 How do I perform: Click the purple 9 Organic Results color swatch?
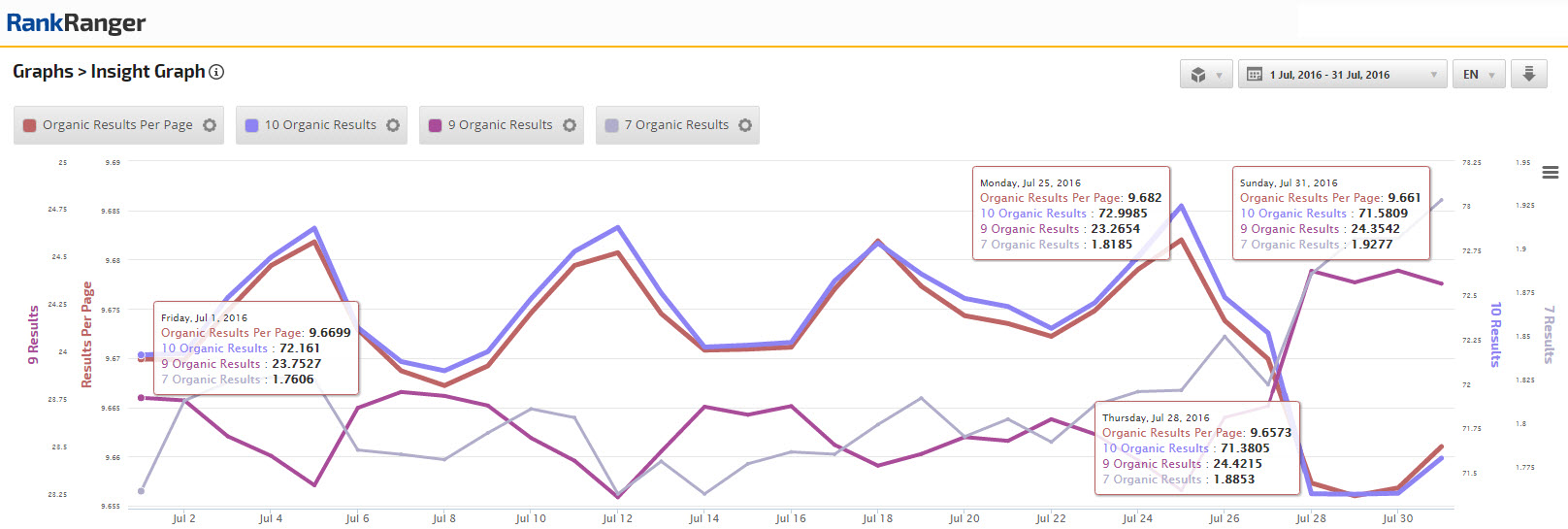tap(435, 125)
